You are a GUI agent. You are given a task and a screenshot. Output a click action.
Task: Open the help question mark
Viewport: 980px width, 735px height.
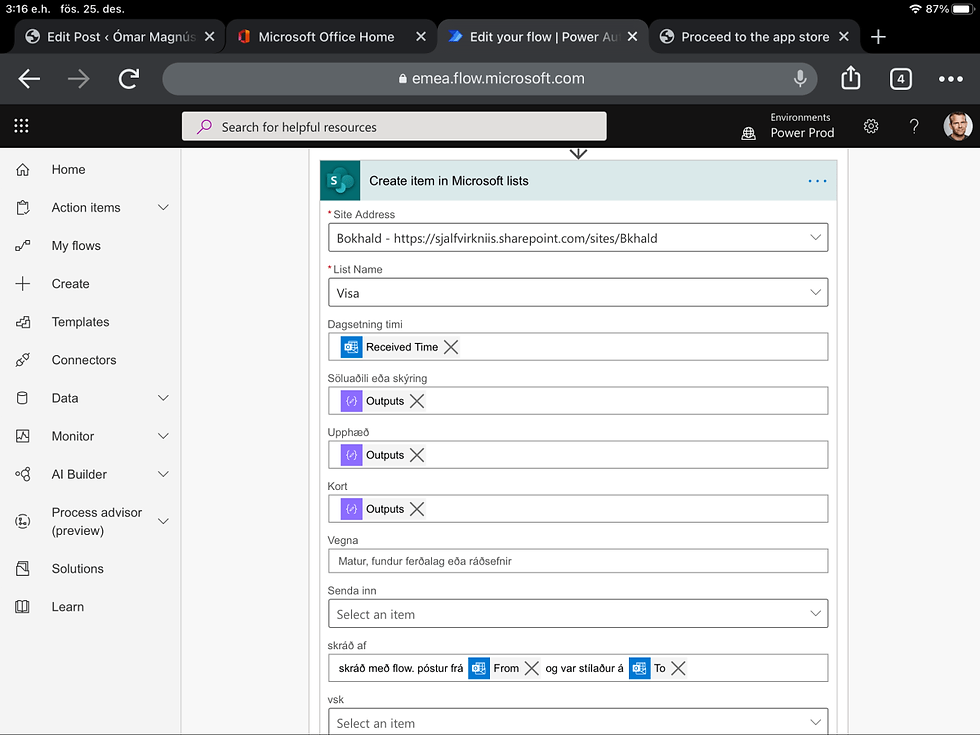914,126
